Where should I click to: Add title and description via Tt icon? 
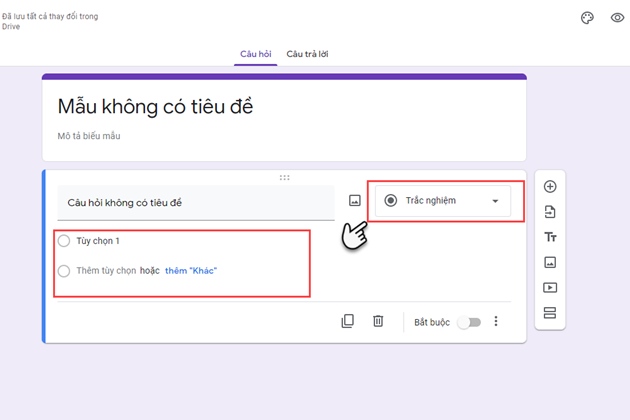pyautogui.click(x=550, y=237)
